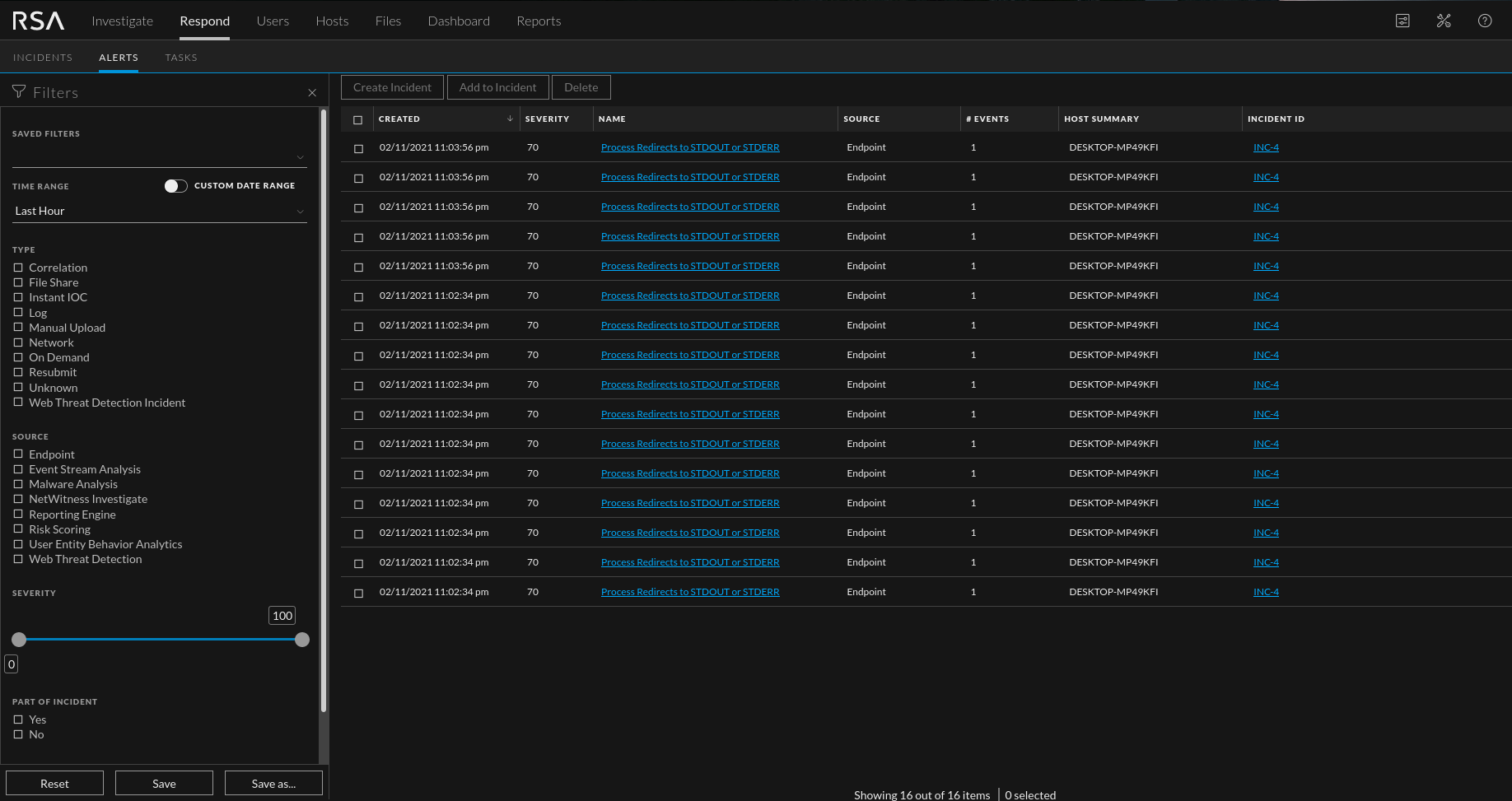Check the Log type filter
This screenshot has height=801, width=1512.
[x=18, y=313]
